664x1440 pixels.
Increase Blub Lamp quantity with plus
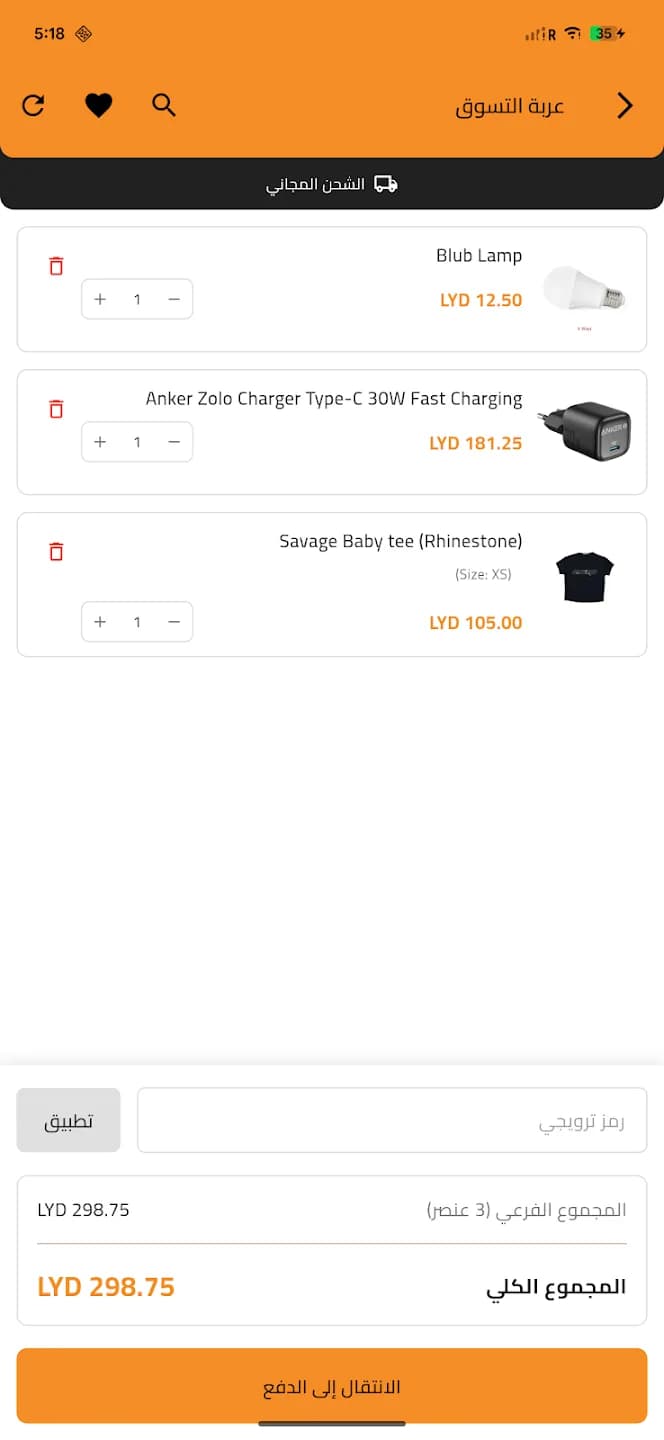pos(100,299)
